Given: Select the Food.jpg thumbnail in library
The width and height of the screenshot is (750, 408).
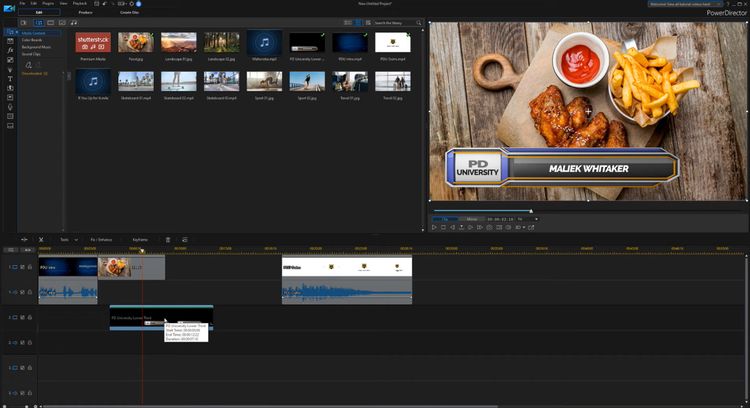Looking at the screenshot, I should (136, 43).
